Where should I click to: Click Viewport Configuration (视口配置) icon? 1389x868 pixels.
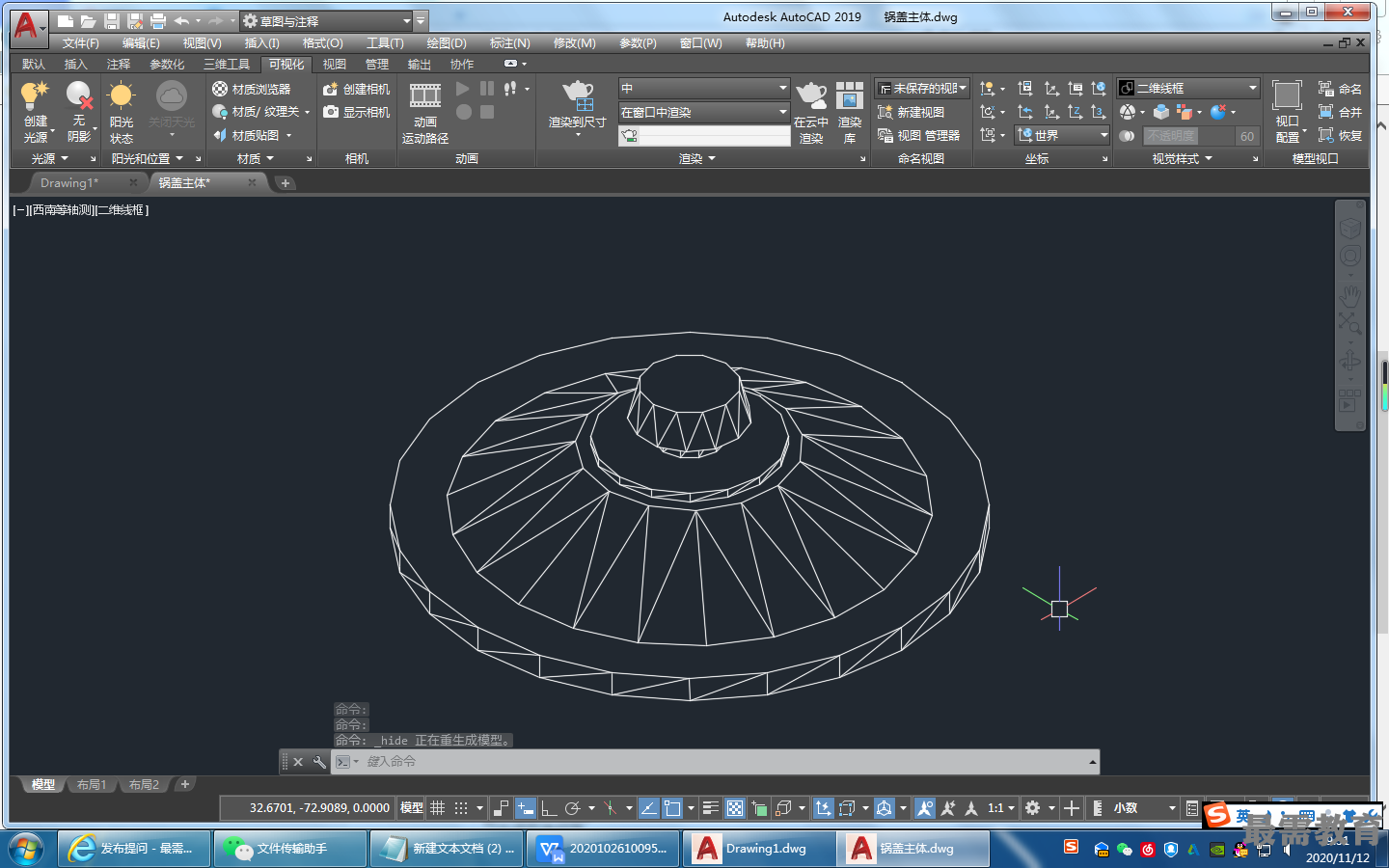(1287, 95)
